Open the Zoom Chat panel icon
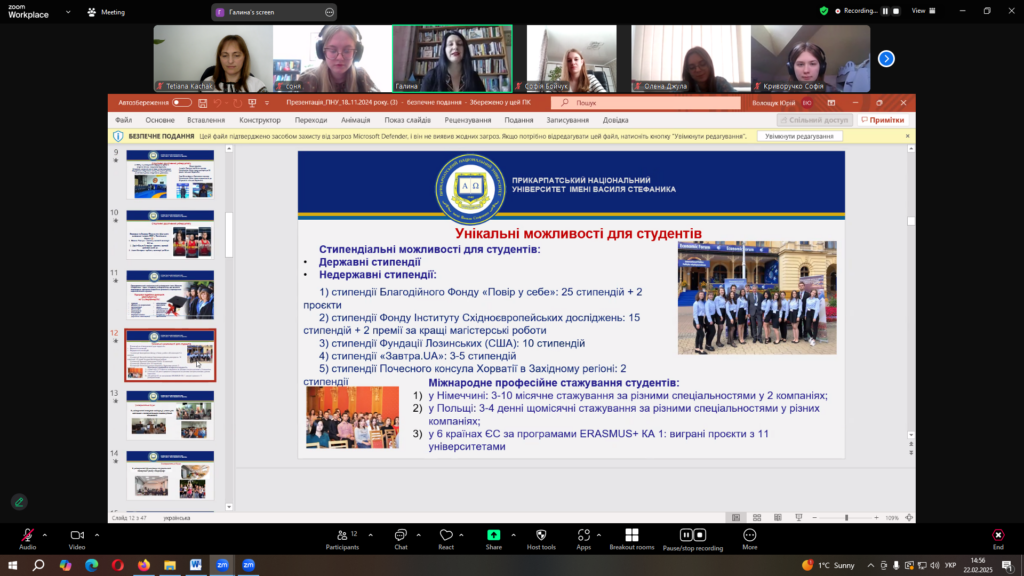Image resolution: width=1024 pixels, height=576 pixels. pyautogui.click(x=400, y=535)
